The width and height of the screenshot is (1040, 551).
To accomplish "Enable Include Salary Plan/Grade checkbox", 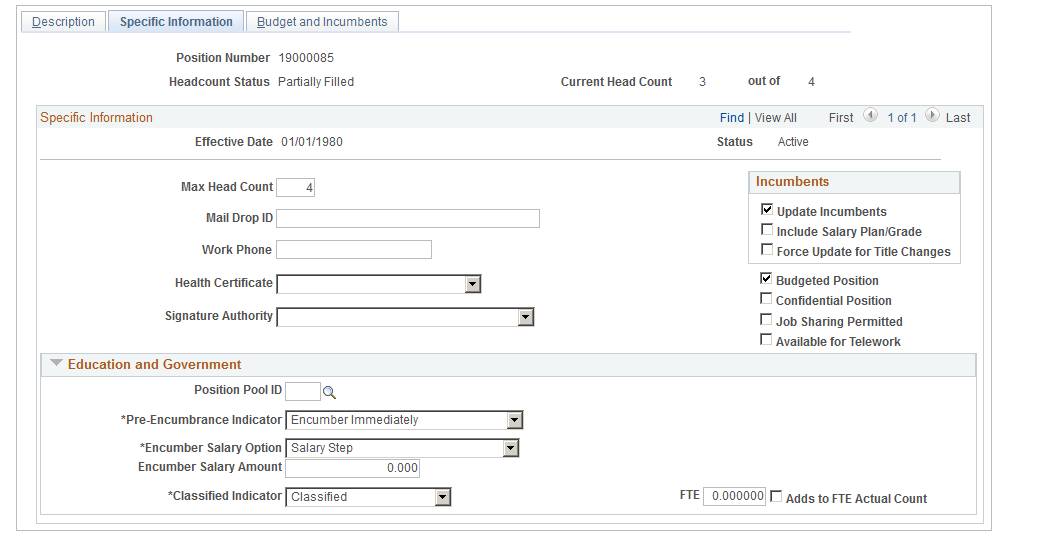I will (x=767, y=230).
